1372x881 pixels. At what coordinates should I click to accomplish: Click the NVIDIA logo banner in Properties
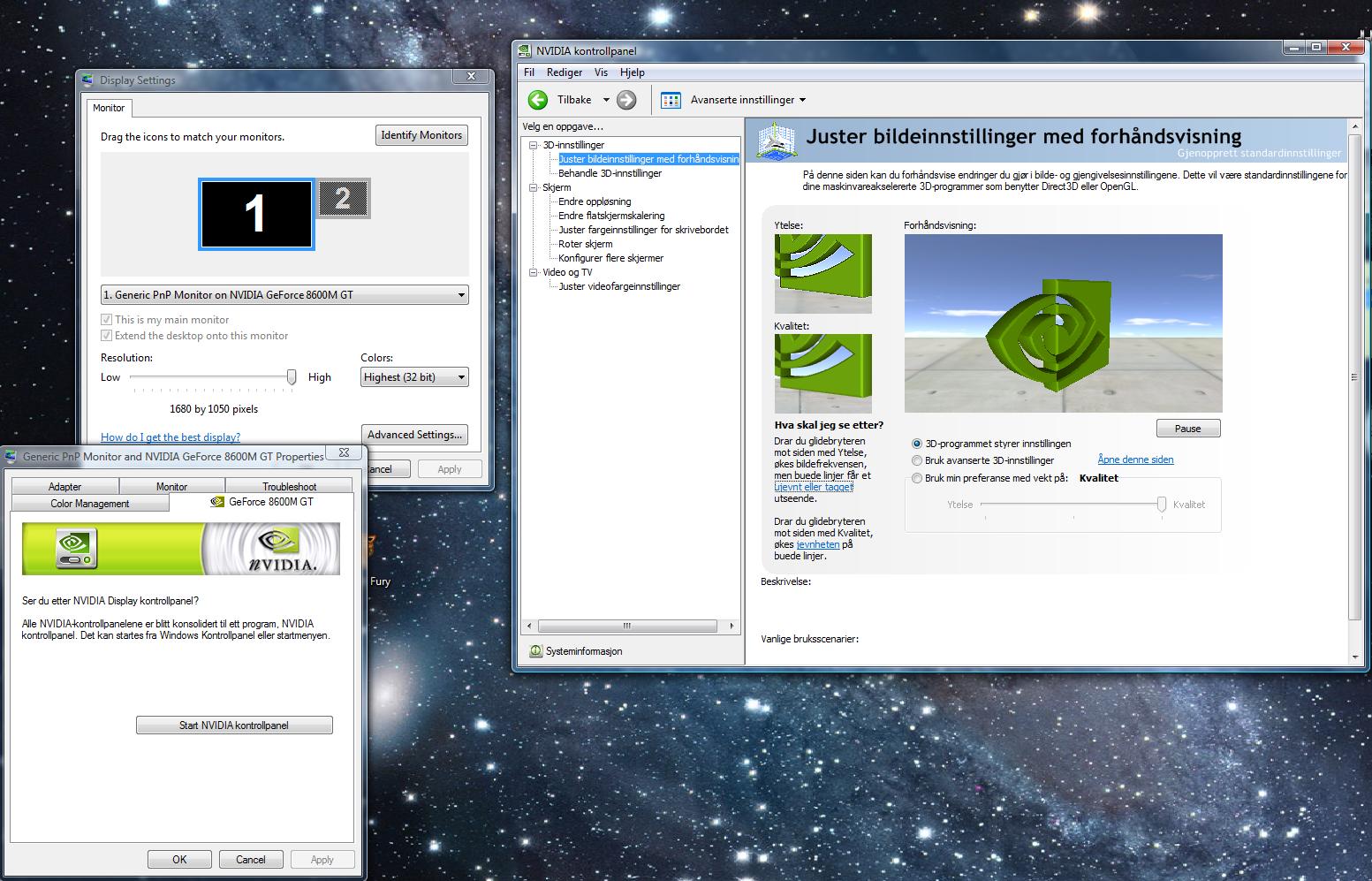point(181,549)
